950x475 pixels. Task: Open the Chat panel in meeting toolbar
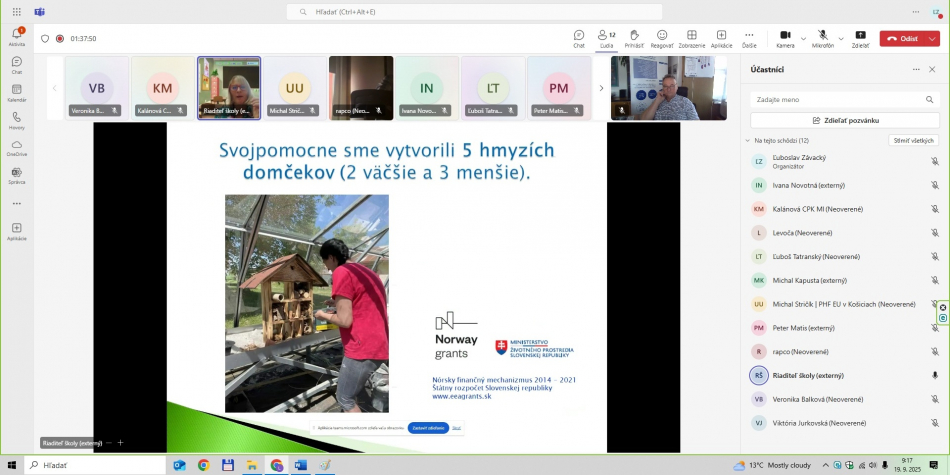pos(579,38)
